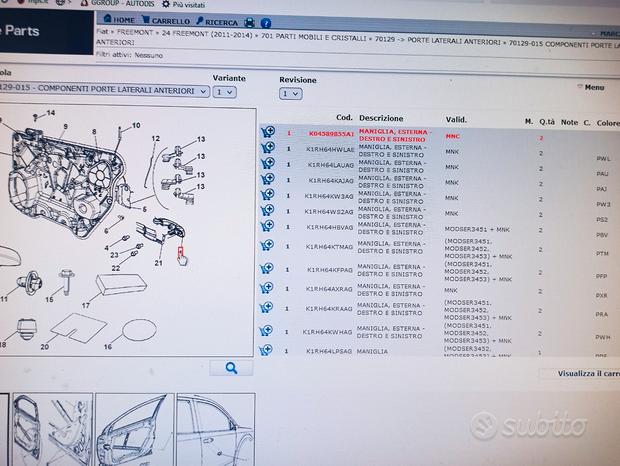620x466 pixels.
Task: Add K1RH64KWHAG to cart
Action: 266,330
